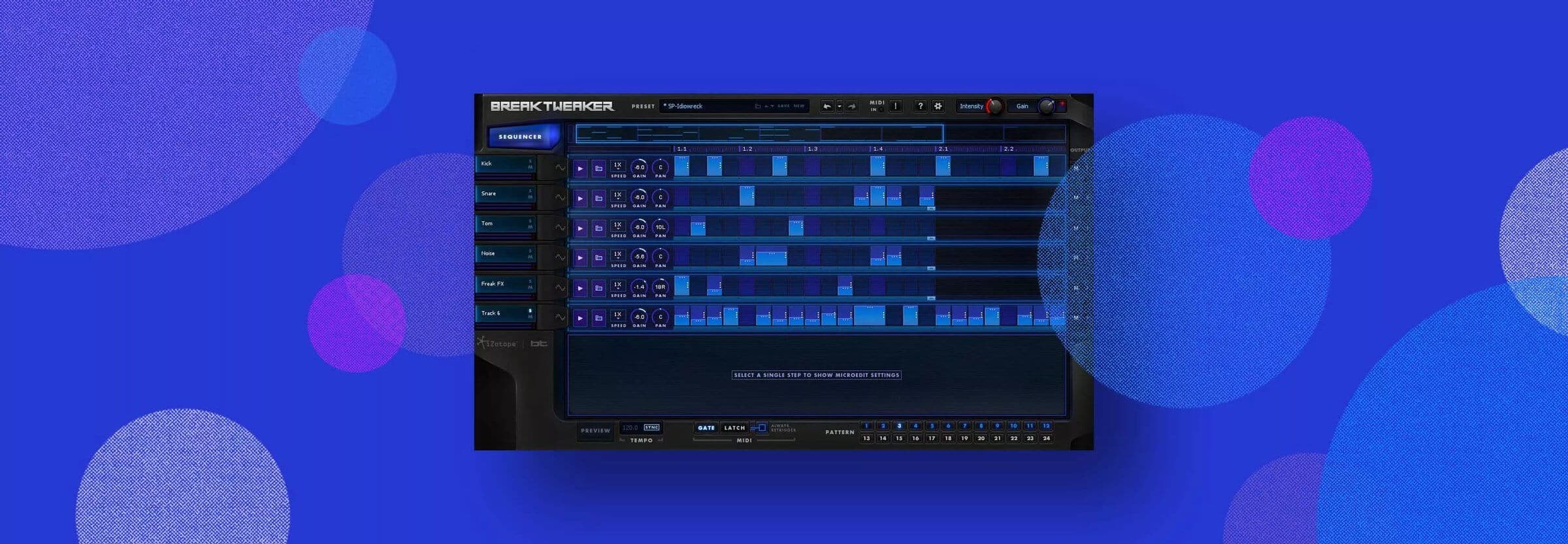
Task: Select the Freak FX track name
Action: [504, 284]
